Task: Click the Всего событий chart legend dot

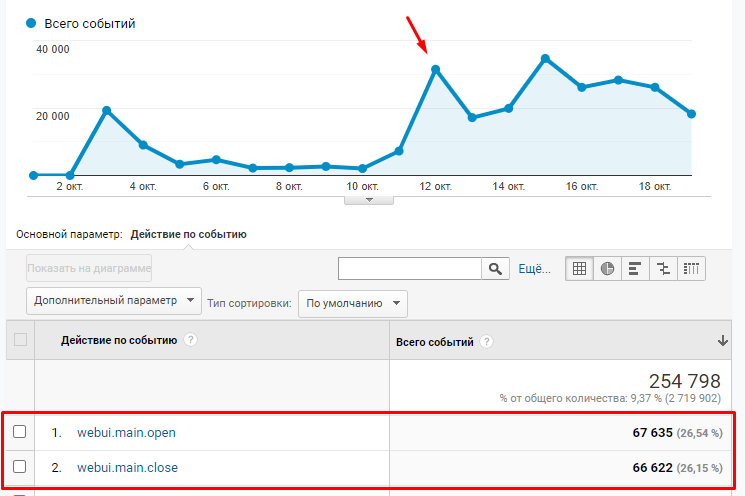Action: point(31,23)
